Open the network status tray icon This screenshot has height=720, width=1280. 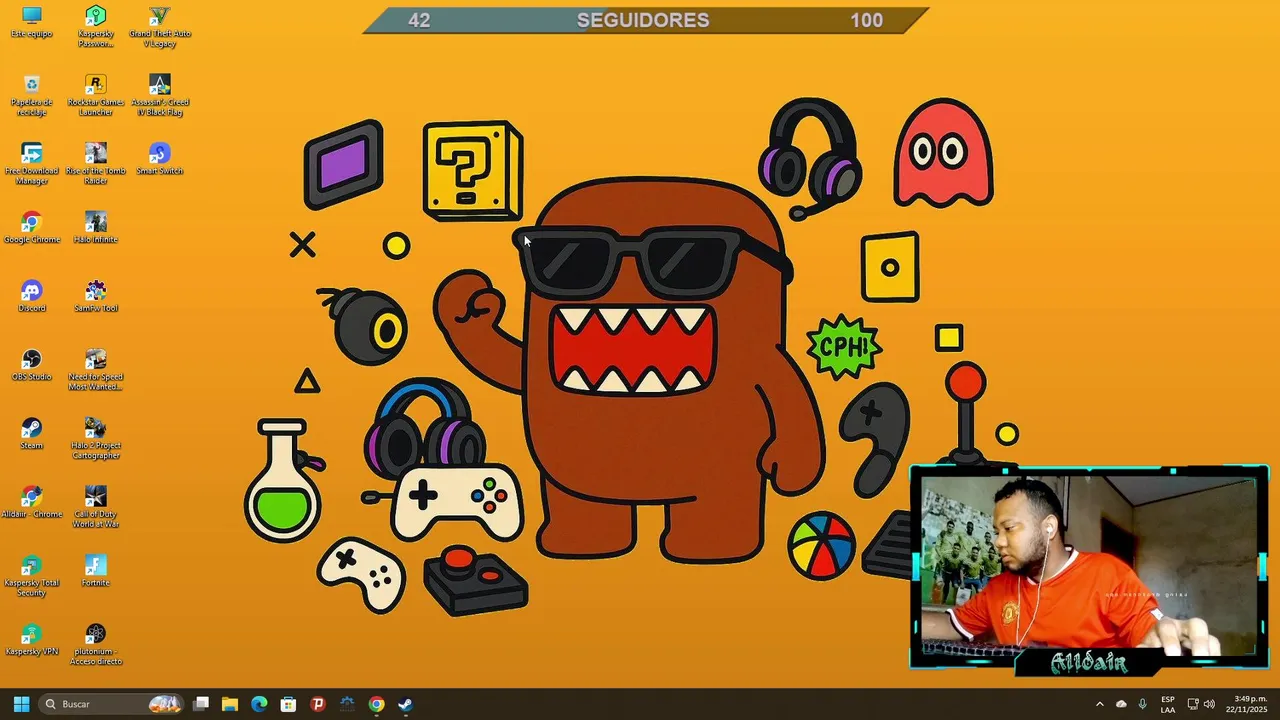1193,704
